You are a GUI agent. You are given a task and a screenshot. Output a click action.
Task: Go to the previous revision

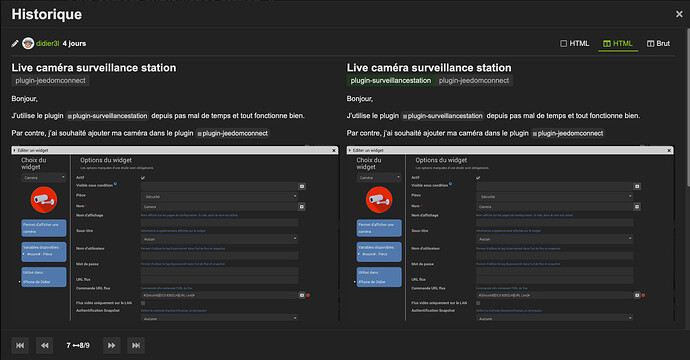pyautogui.click(x=44, y=345)
